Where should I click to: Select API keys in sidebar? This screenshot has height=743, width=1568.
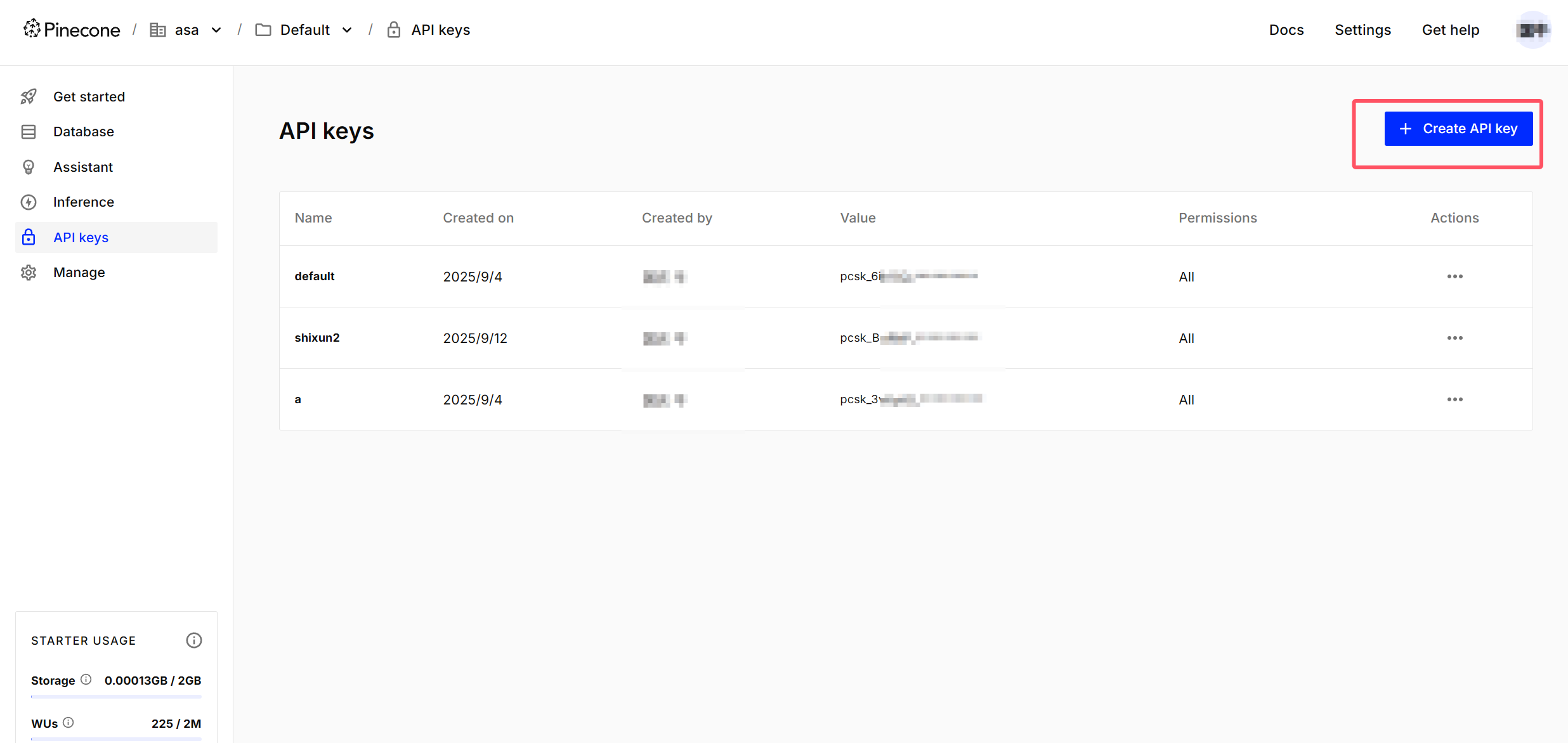[x=81, y=237]
